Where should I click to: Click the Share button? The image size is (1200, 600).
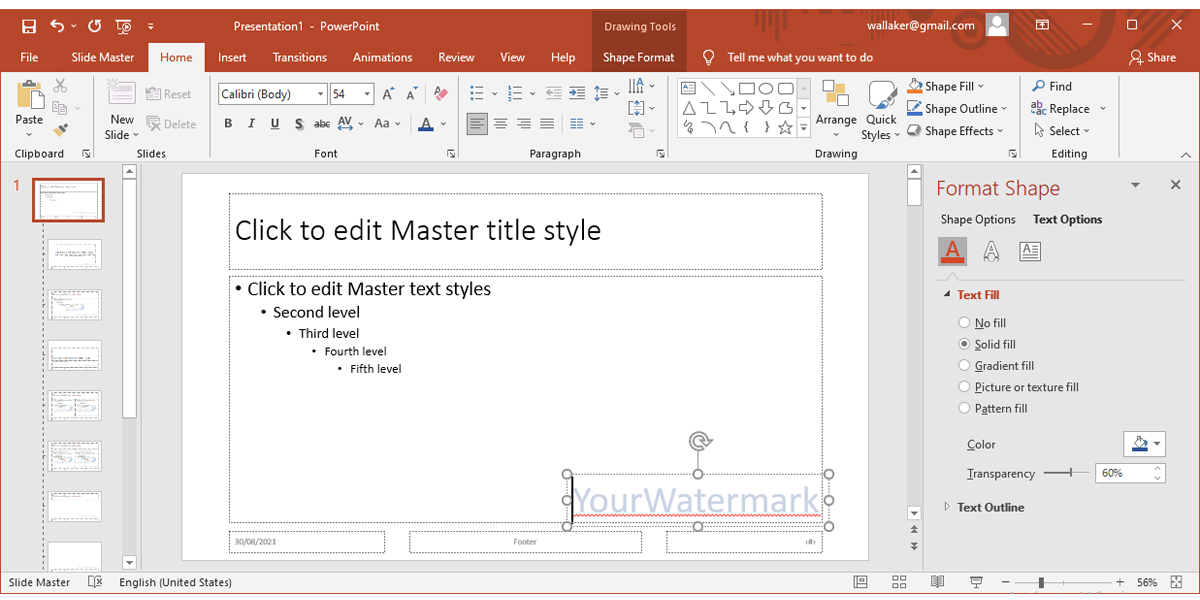[x=1152, y=57]
